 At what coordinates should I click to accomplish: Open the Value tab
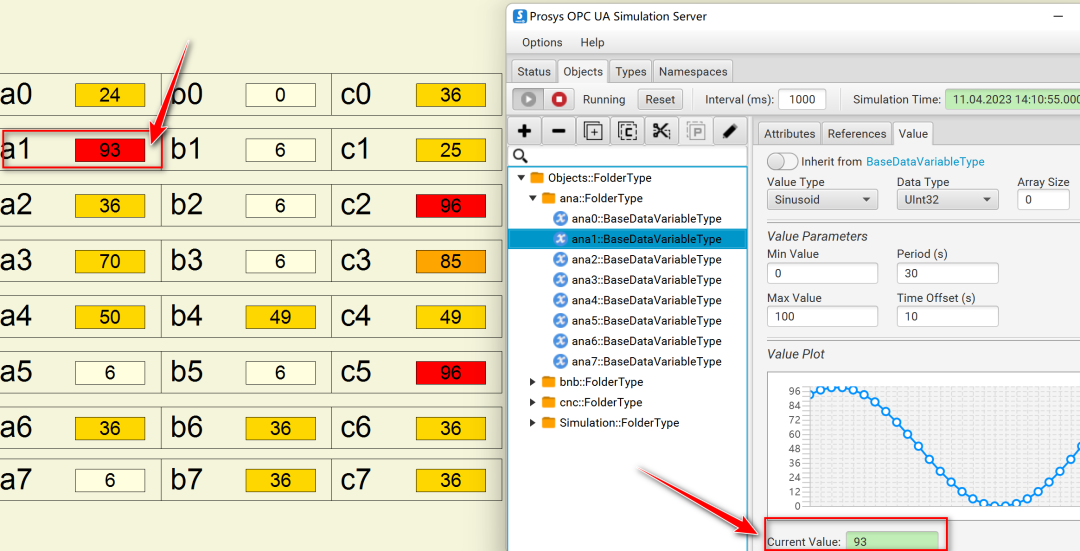tap(913, 133)
